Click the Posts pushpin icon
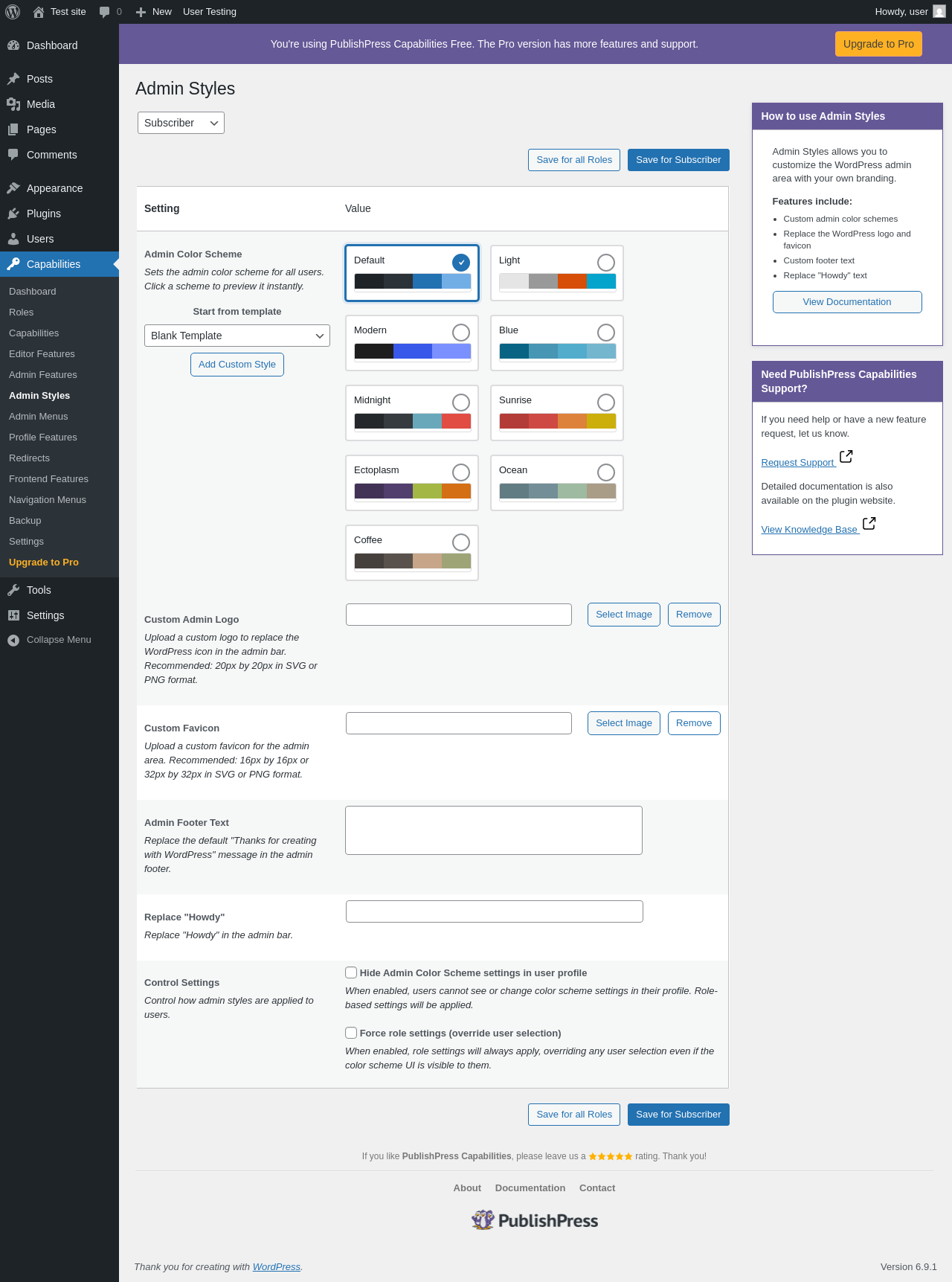 pos(13,79)
